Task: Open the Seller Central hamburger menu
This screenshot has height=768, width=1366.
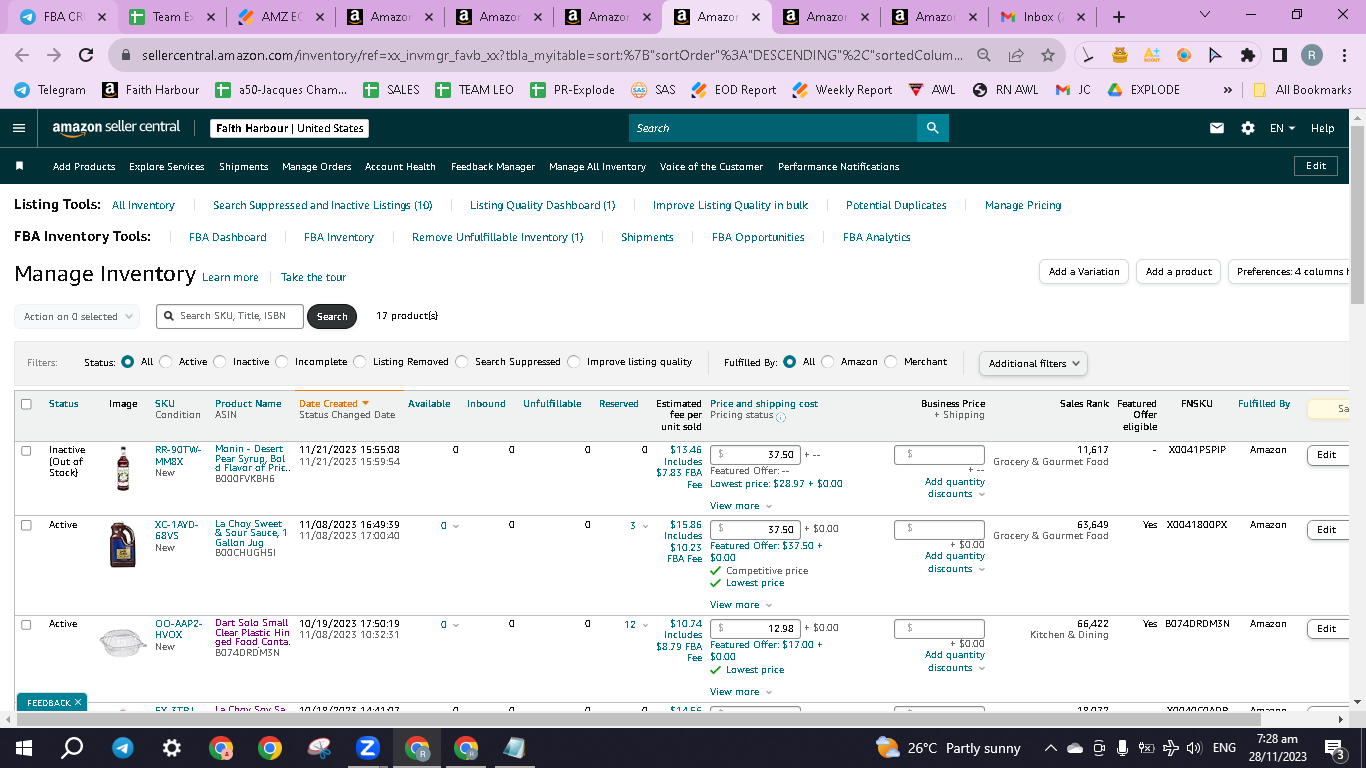Action: (x=18, y=128)
